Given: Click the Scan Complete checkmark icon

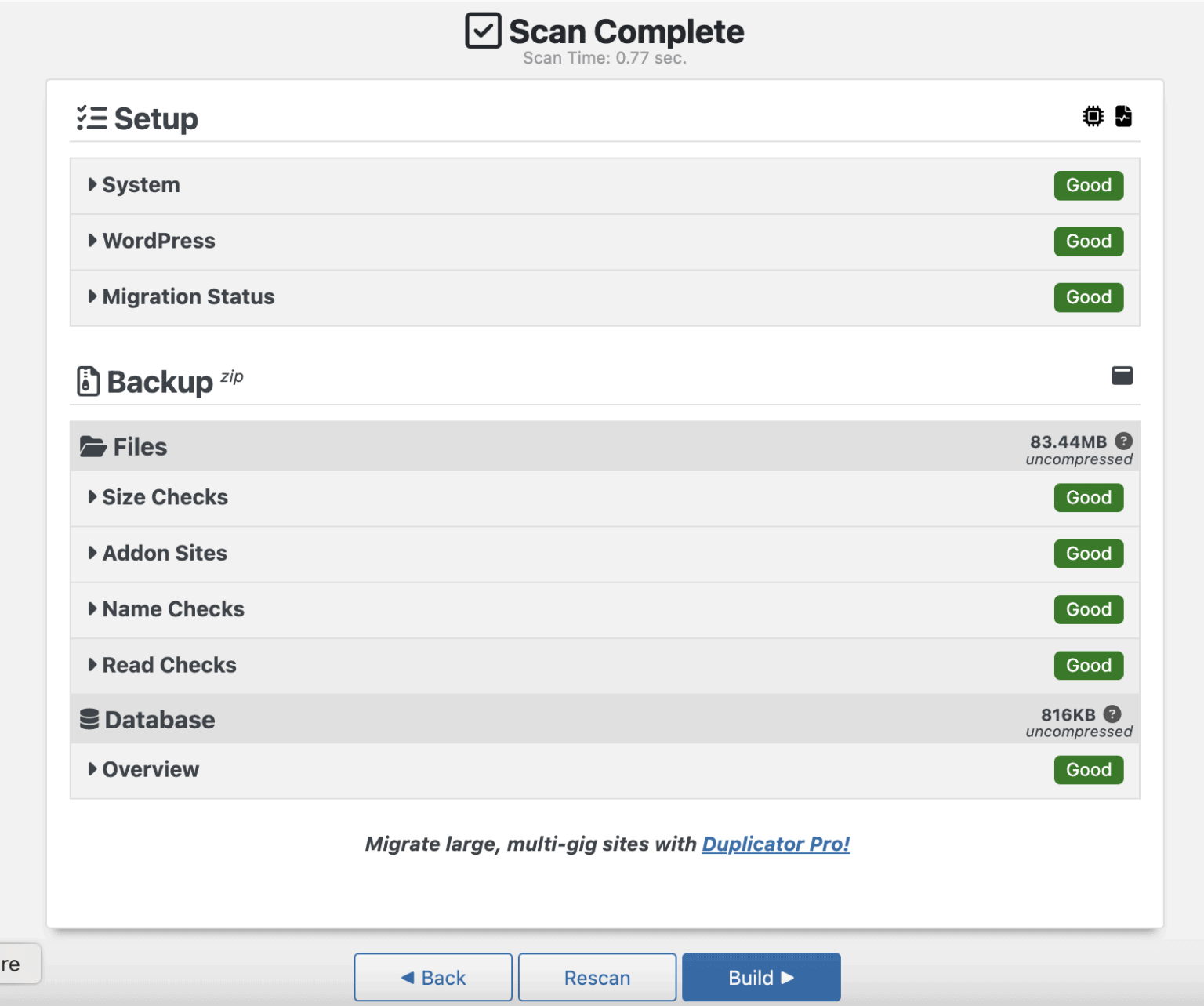Looking at the screenshot, I should pos(483,31).
